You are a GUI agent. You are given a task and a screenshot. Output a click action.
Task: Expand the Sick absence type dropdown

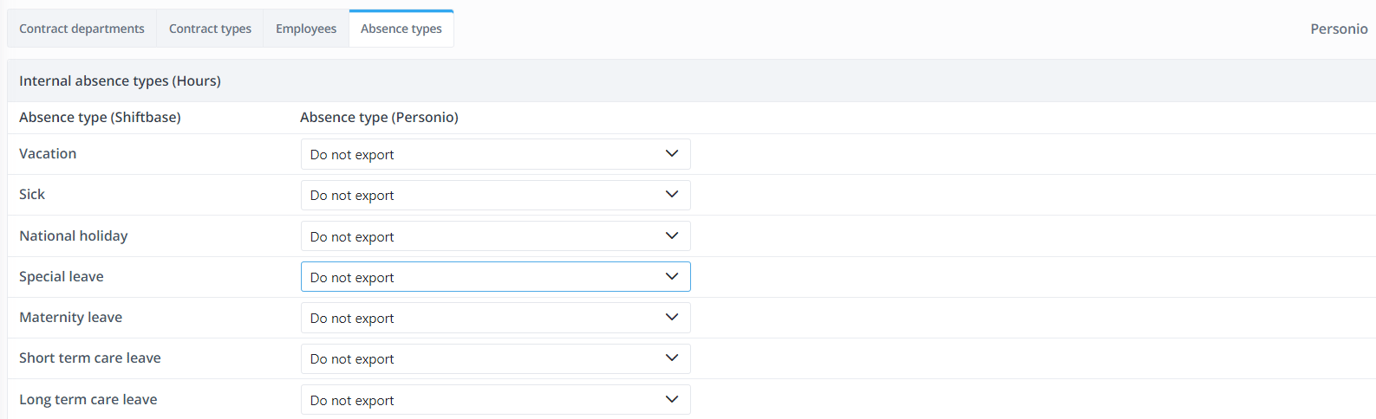click(495, 195)
